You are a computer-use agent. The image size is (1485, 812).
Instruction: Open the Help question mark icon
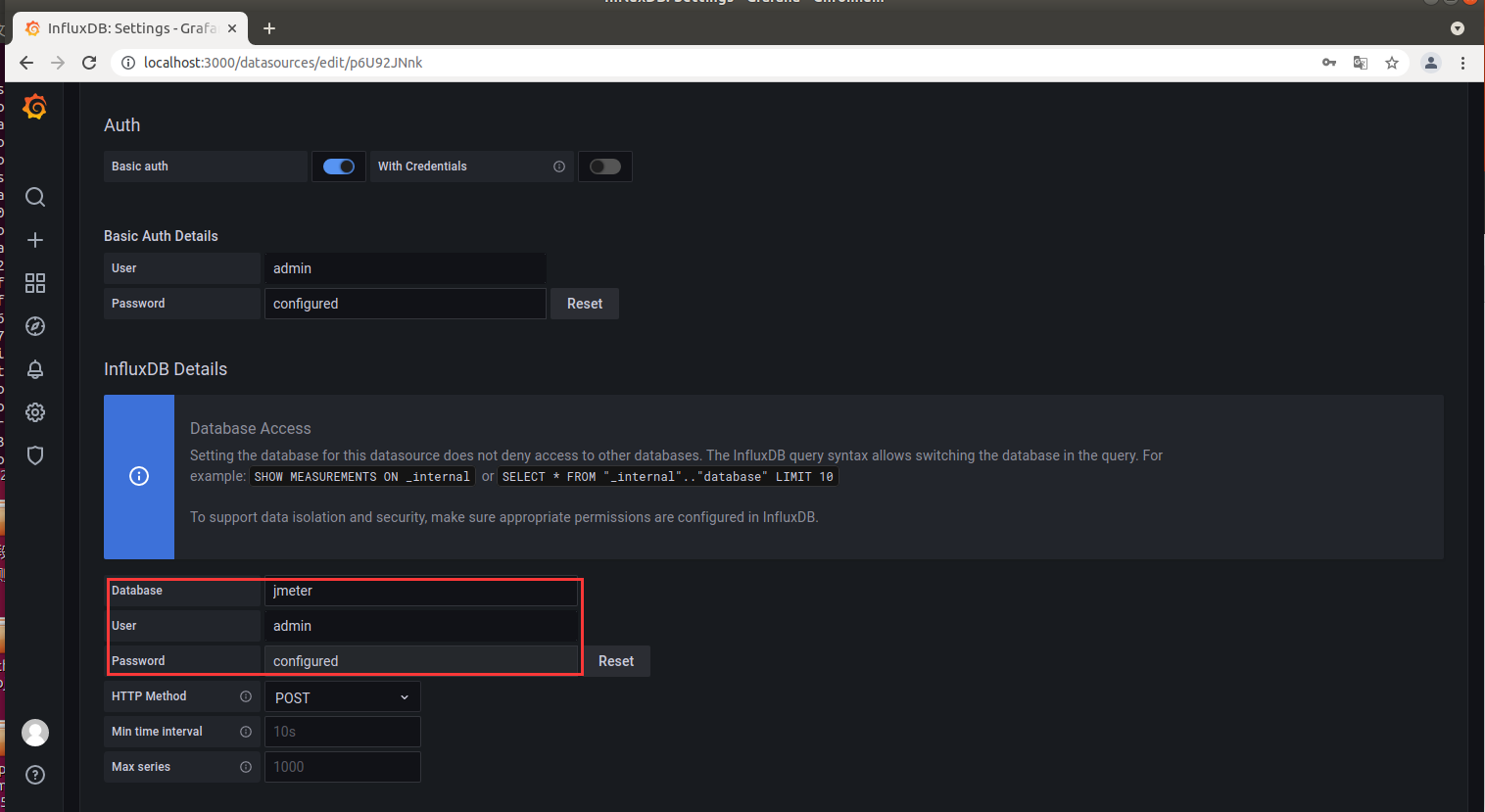[x=35, y=776]
